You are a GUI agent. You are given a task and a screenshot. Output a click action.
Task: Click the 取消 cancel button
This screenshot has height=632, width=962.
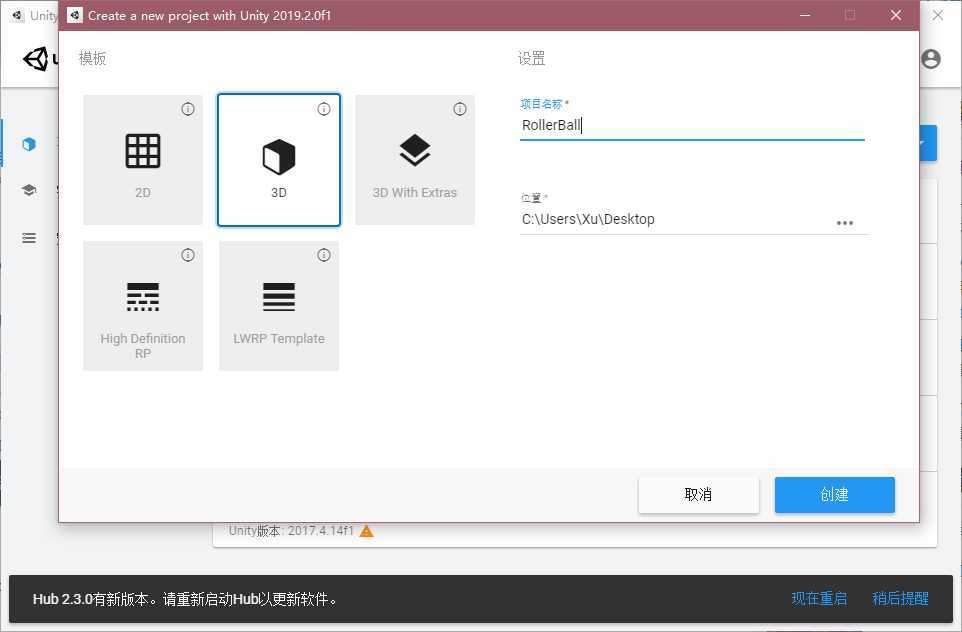coord(698,495)
